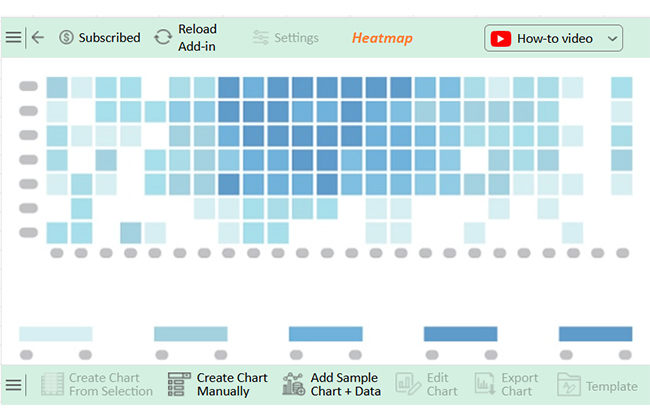Screen dimensions: 650x420
Task: Open the bottom hamburger menu
Action: (x=13, y=385)
